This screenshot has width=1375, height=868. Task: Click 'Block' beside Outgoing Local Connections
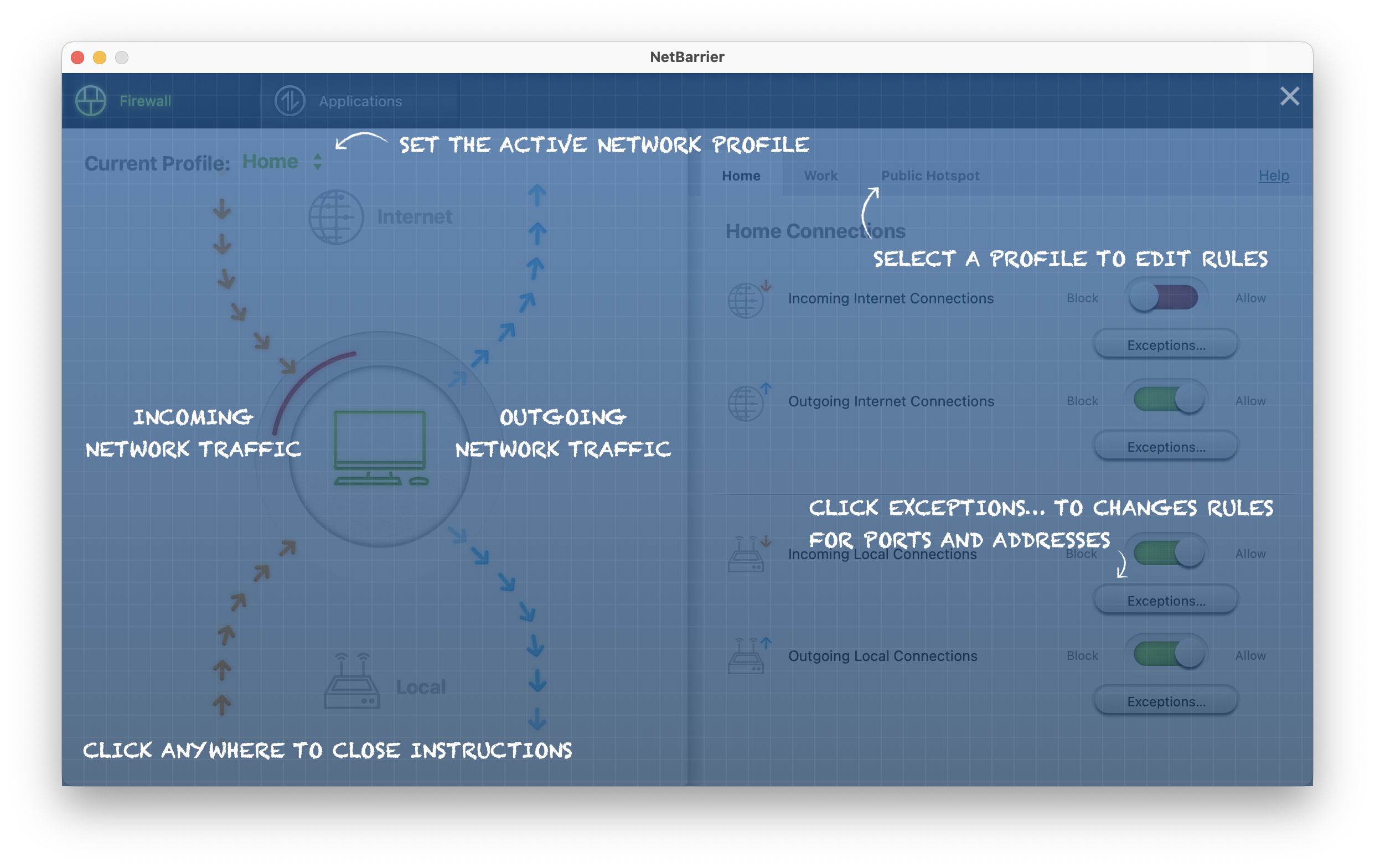click(1082, 655)
